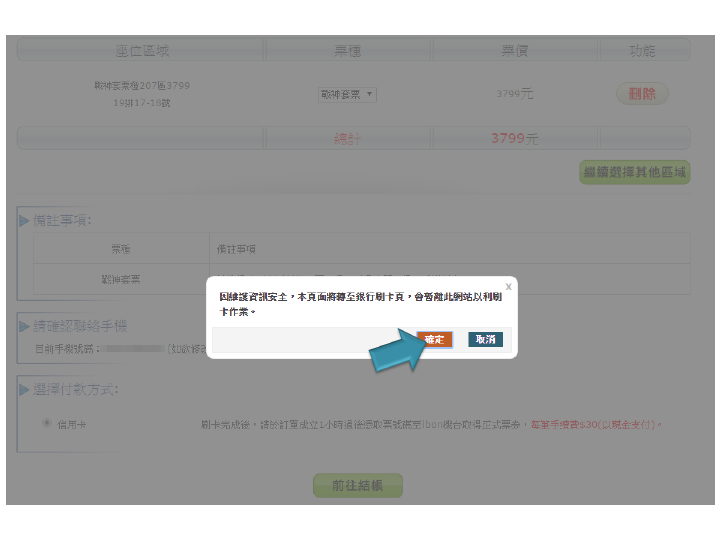The image size is (720, 540).
Task: Select the 信用卡 radio button
Action: [x=47, y=423]
